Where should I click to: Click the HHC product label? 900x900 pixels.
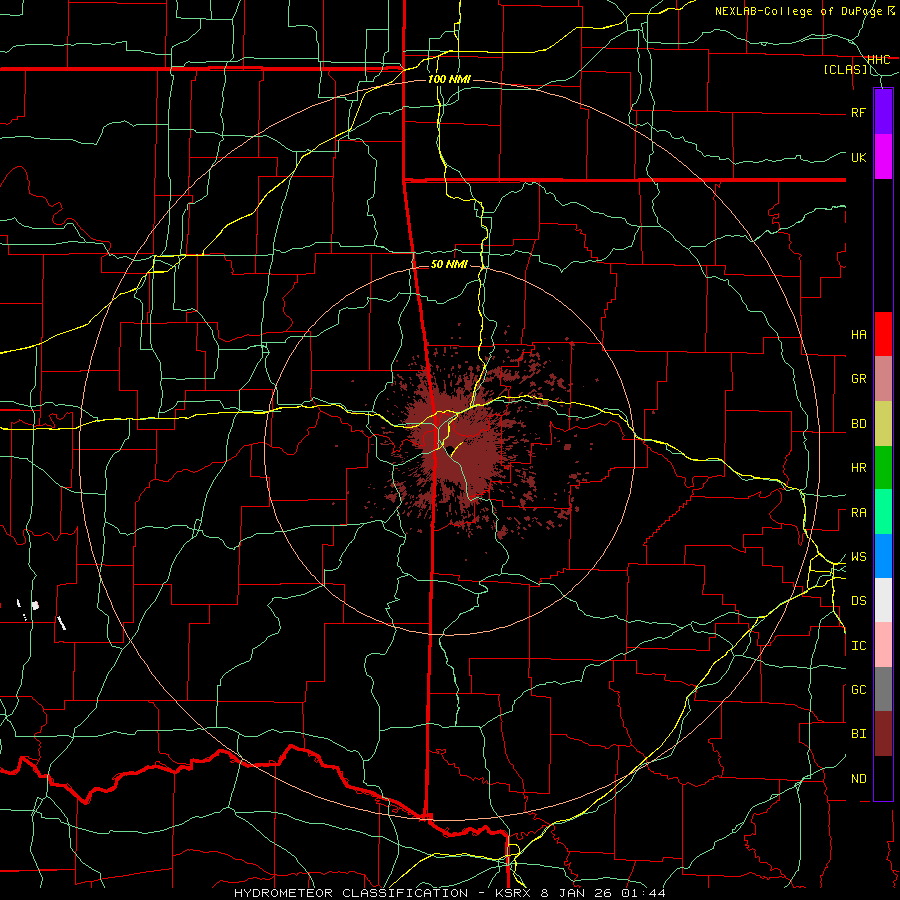879,60
